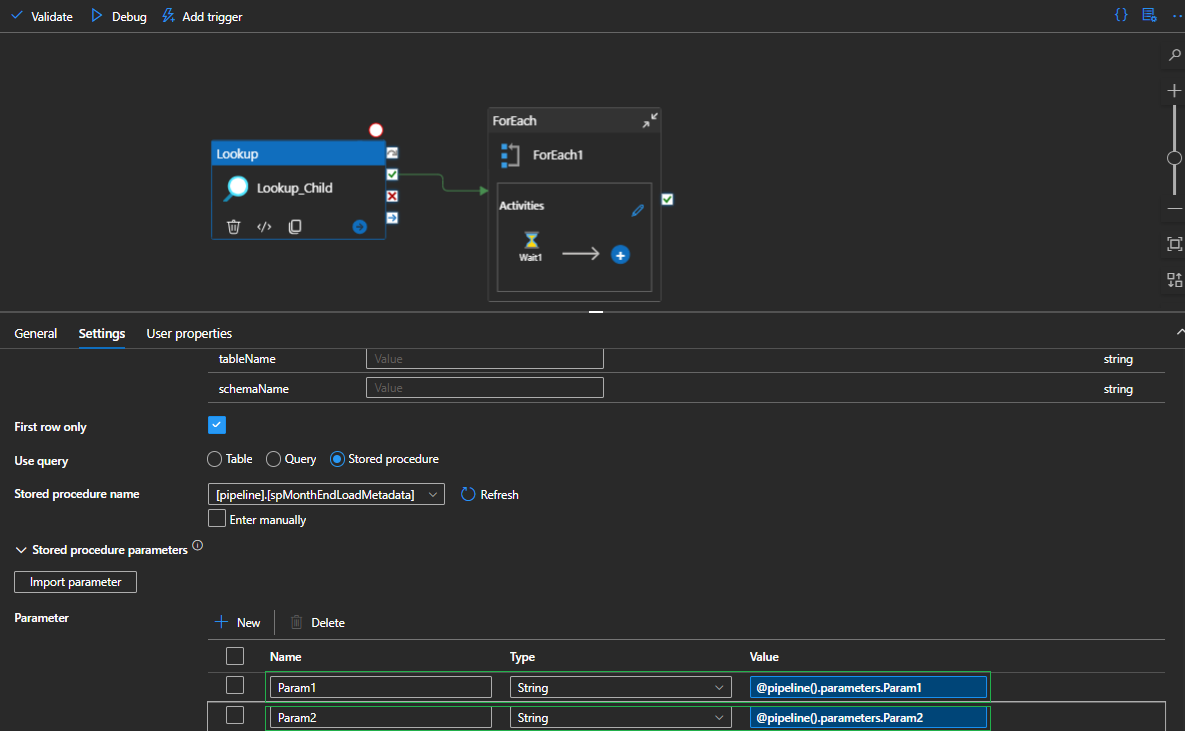Click the tableName value field
Viewport: 1185px width, 731px height.
484,358
